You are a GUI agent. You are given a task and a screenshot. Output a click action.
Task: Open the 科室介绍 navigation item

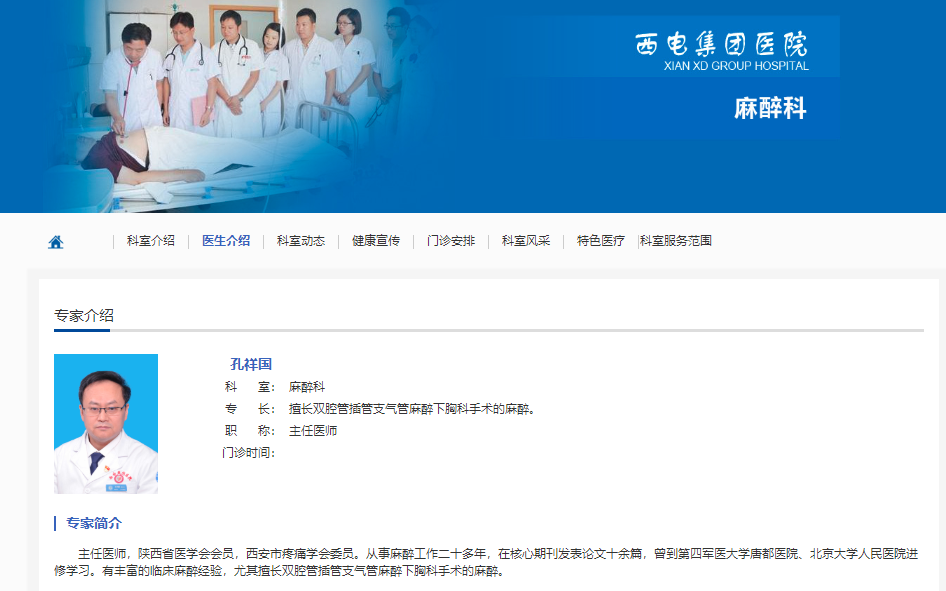click(151, 241)
